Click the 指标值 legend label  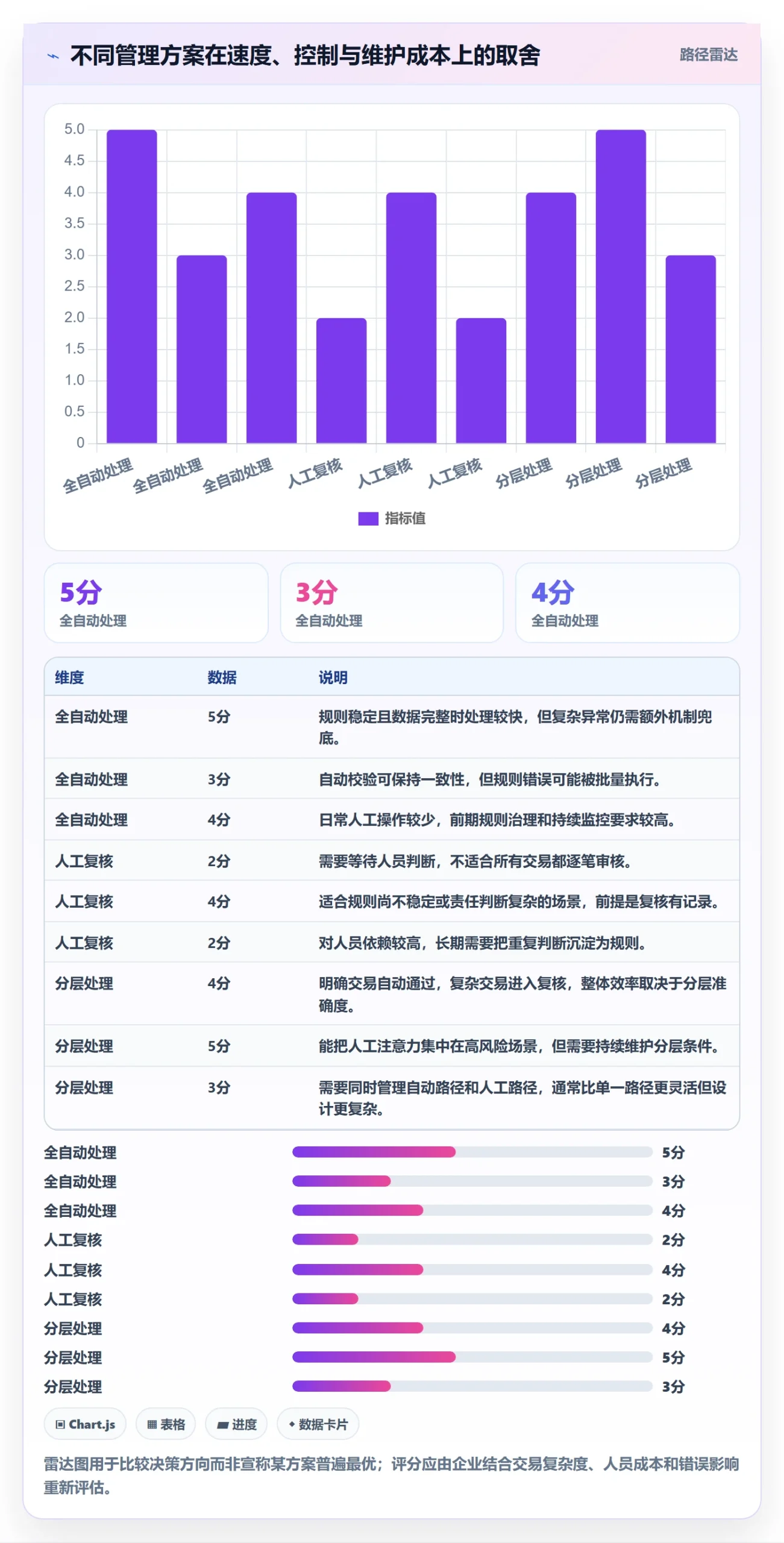point(405,518)
